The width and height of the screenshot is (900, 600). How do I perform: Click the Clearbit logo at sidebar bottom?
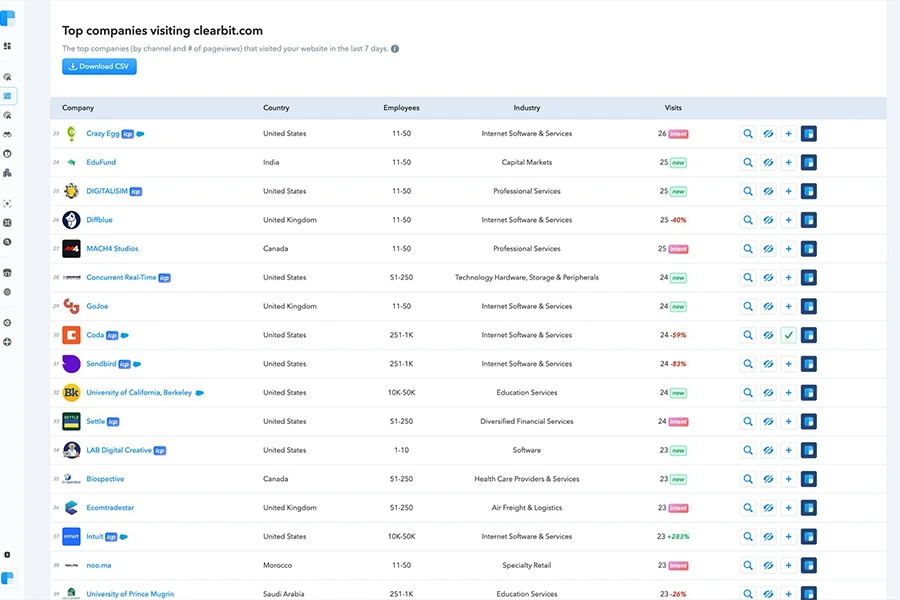(7, 578)
